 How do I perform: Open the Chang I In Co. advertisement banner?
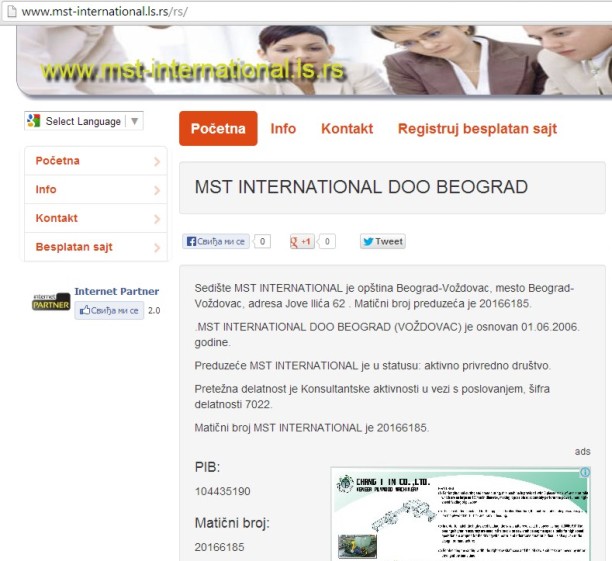click(461, 514)
